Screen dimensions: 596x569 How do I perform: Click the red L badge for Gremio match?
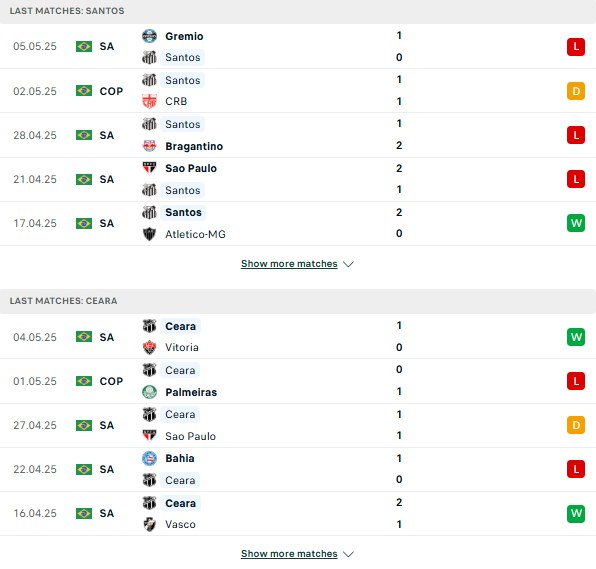(x=576, y=47)
